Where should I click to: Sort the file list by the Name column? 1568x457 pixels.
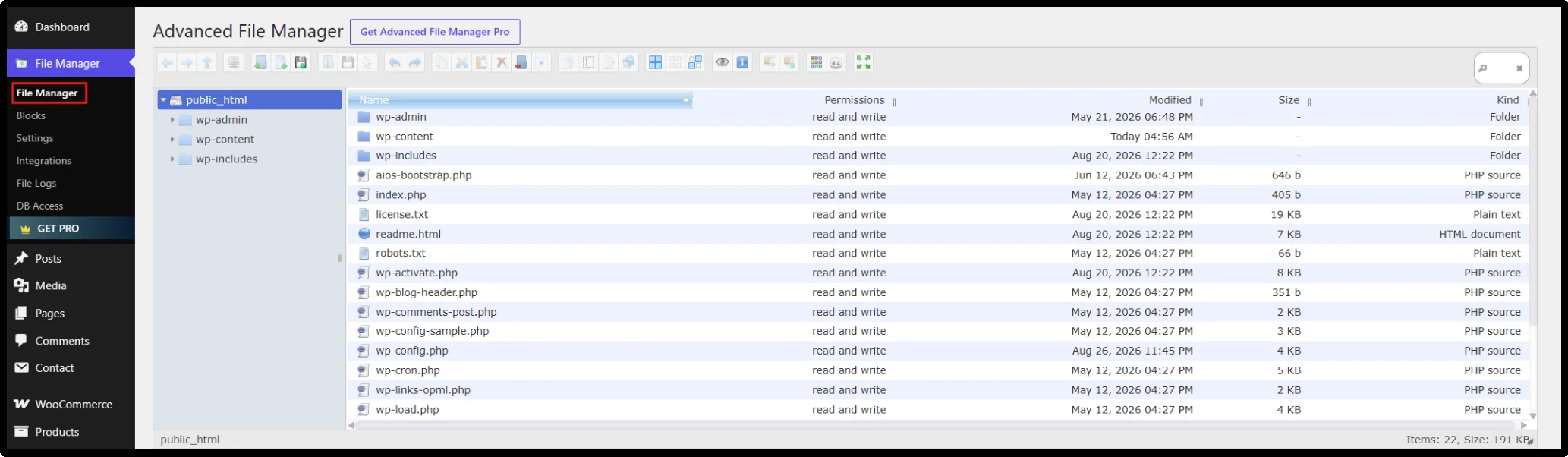[x=521, y=100]
